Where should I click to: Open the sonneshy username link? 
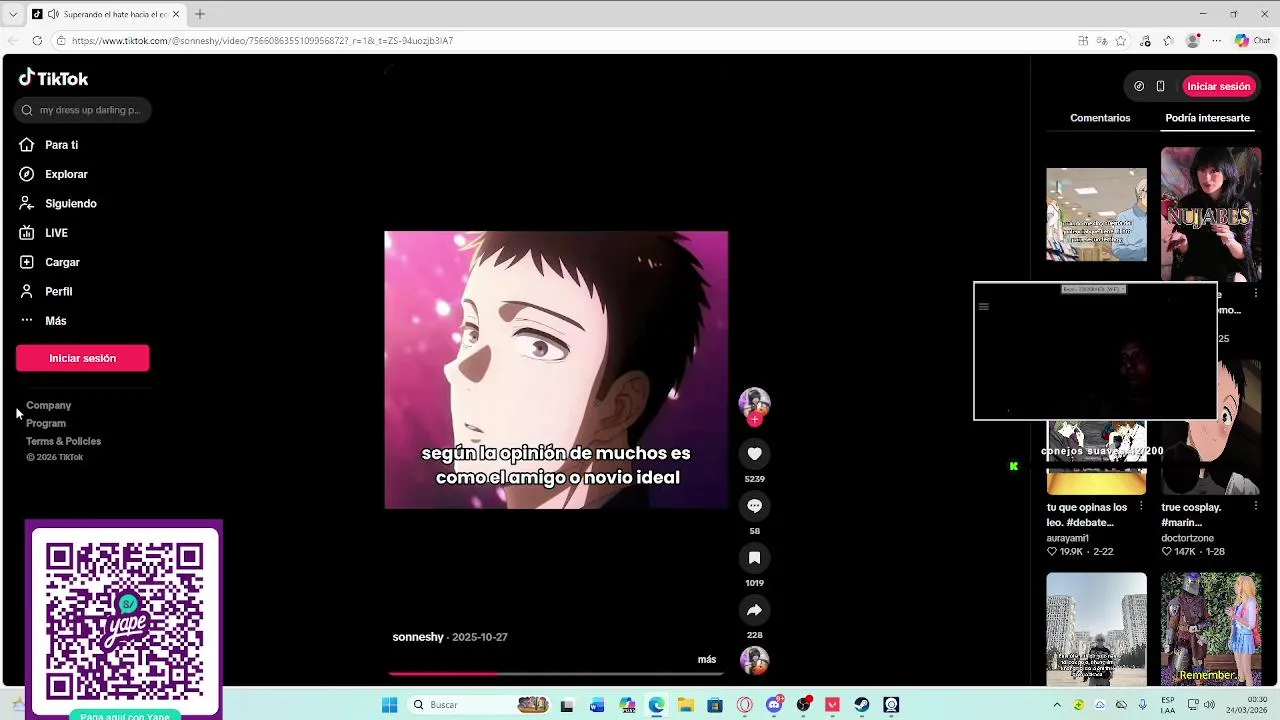point(418,637)
